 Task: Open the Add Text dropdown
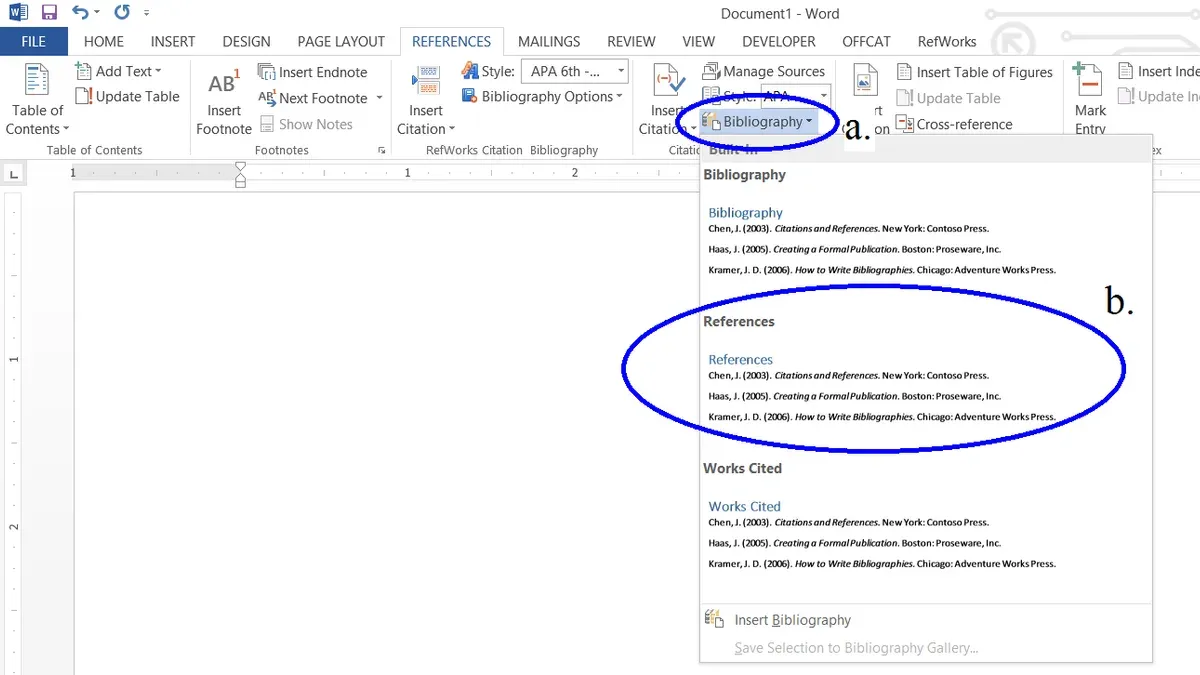119,71
